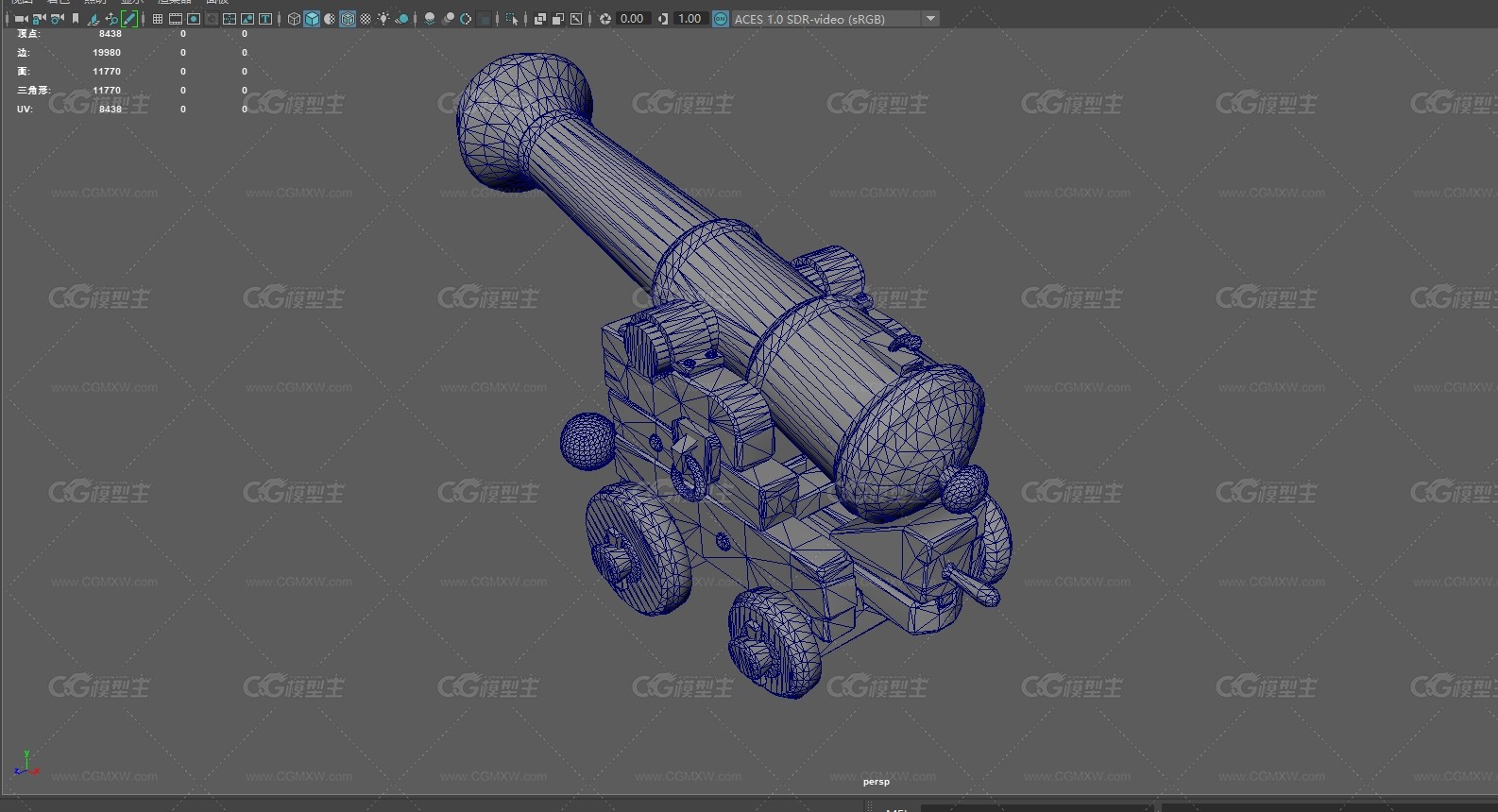Image resolution: width=1498 pixels, height=812 pixels.
Task: Click the XYZ axis gizmo in the corner
Action: [x=26, y=764]
